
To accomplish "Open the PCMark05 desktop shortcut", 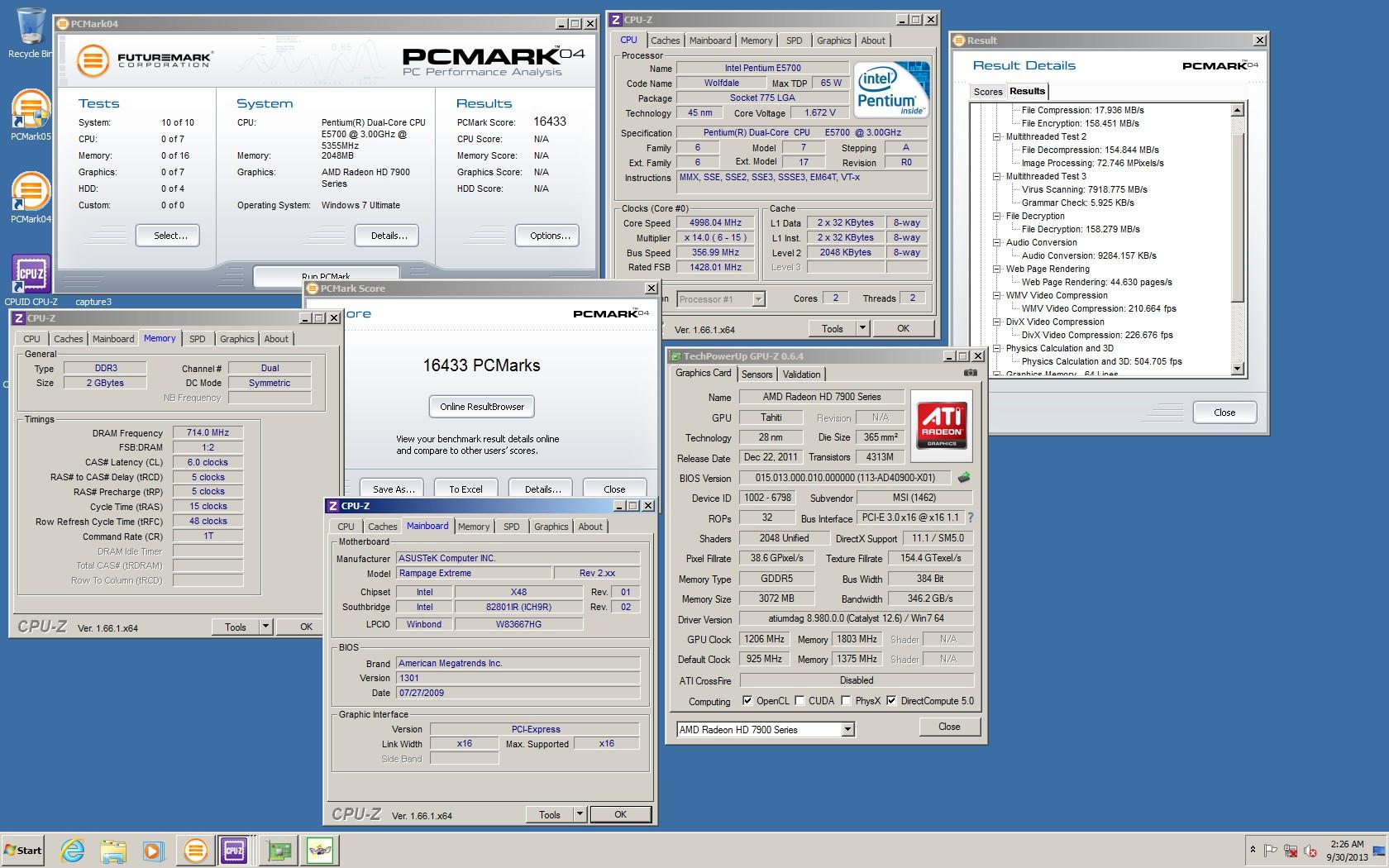I will [x=31, y=114].
